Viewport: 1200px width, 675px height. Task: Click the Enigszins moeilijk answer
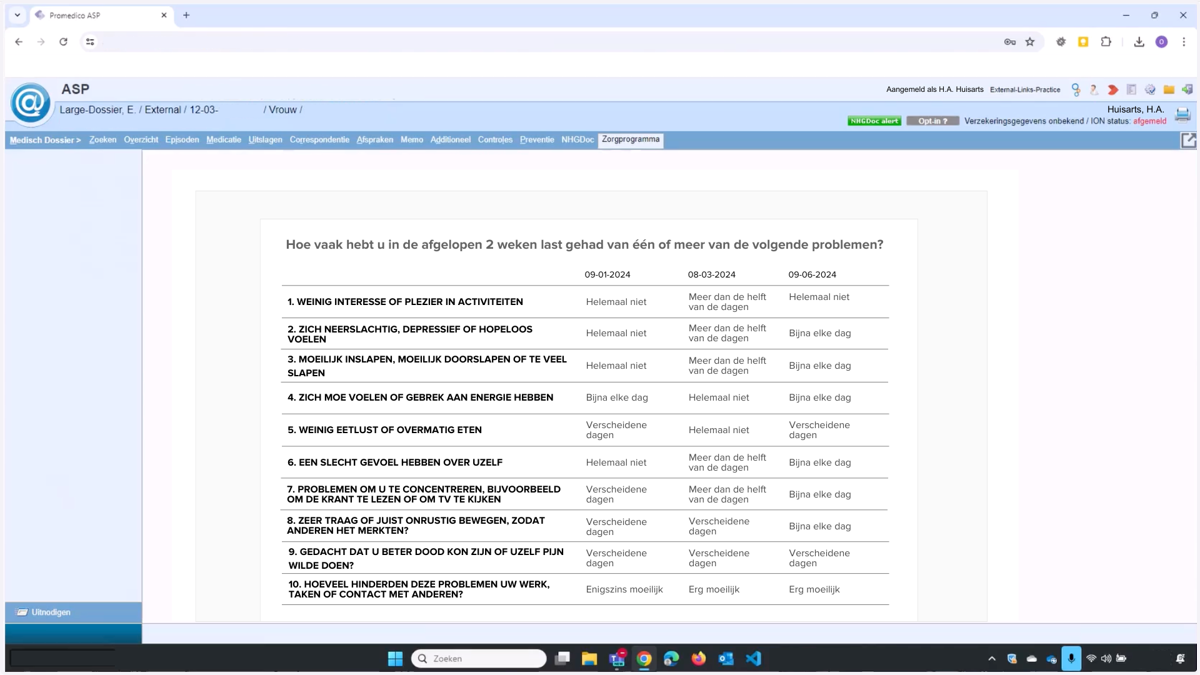(624, 590)
